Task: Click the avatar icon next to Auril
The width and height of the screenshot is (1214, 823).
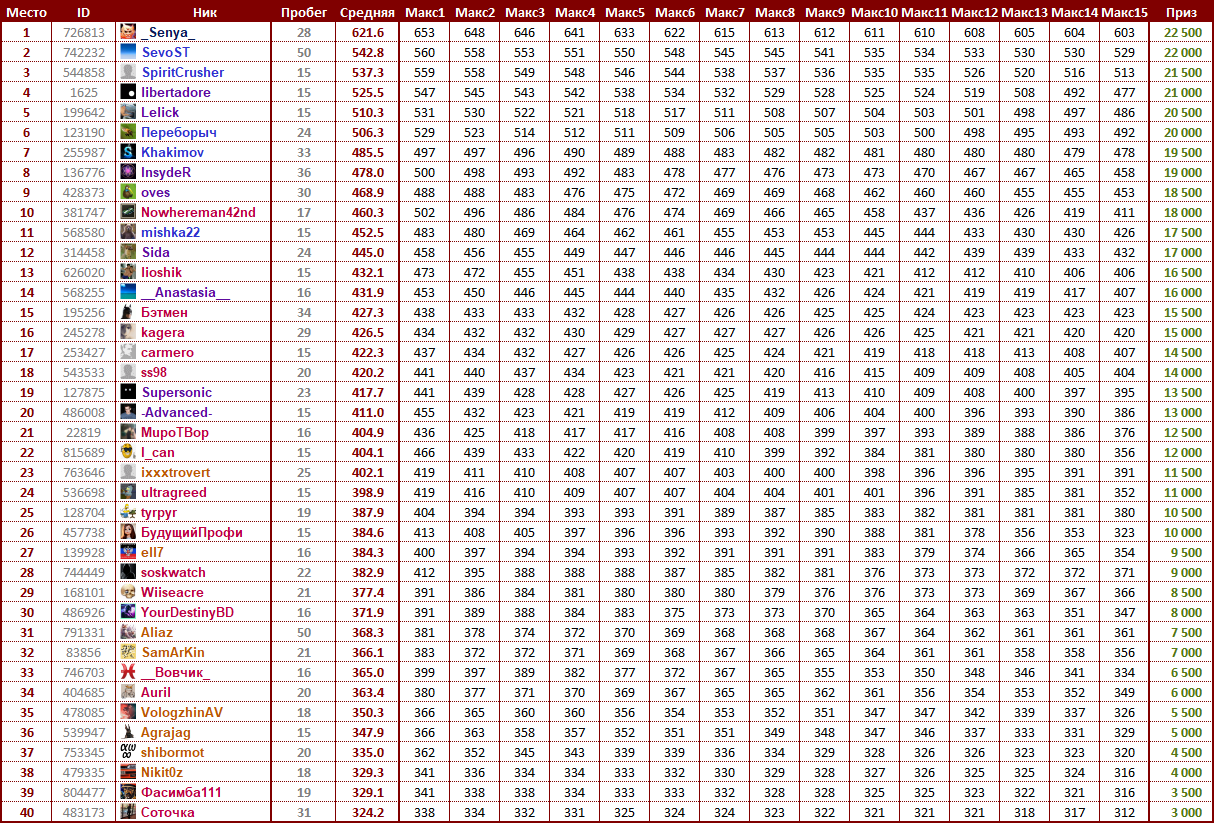Action: coord(128,692)
